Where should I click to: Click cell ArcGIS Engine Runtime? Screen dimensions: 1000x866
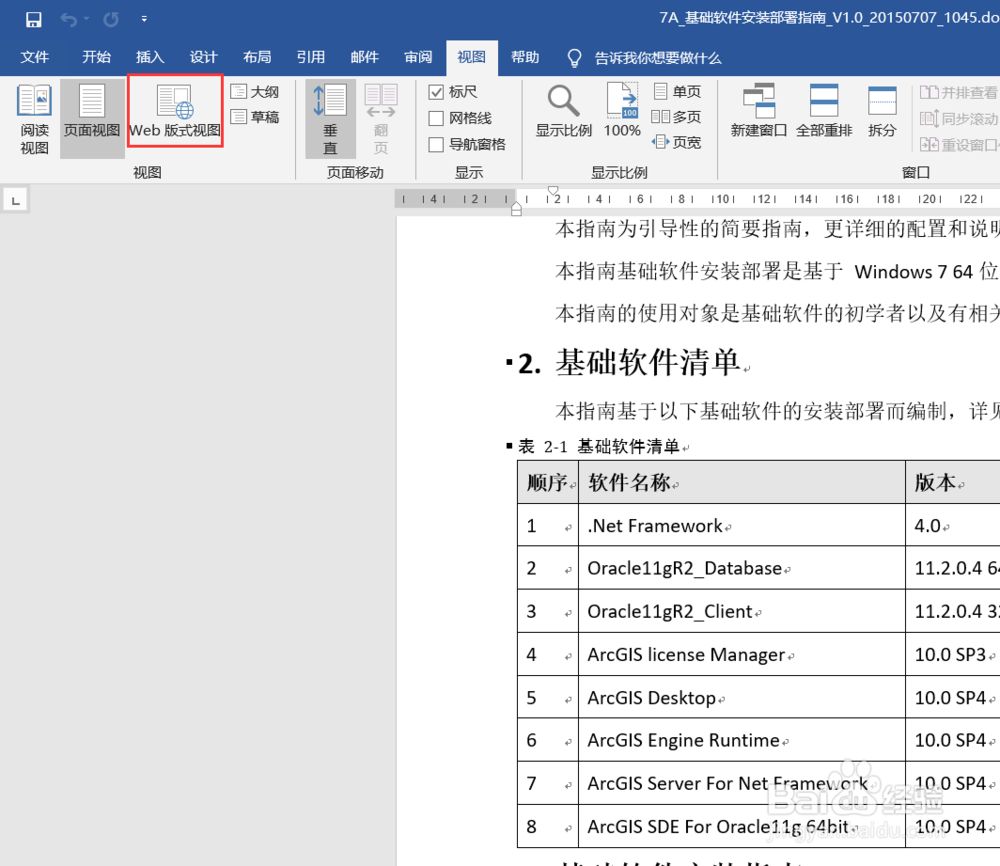(x=742, y=740)
